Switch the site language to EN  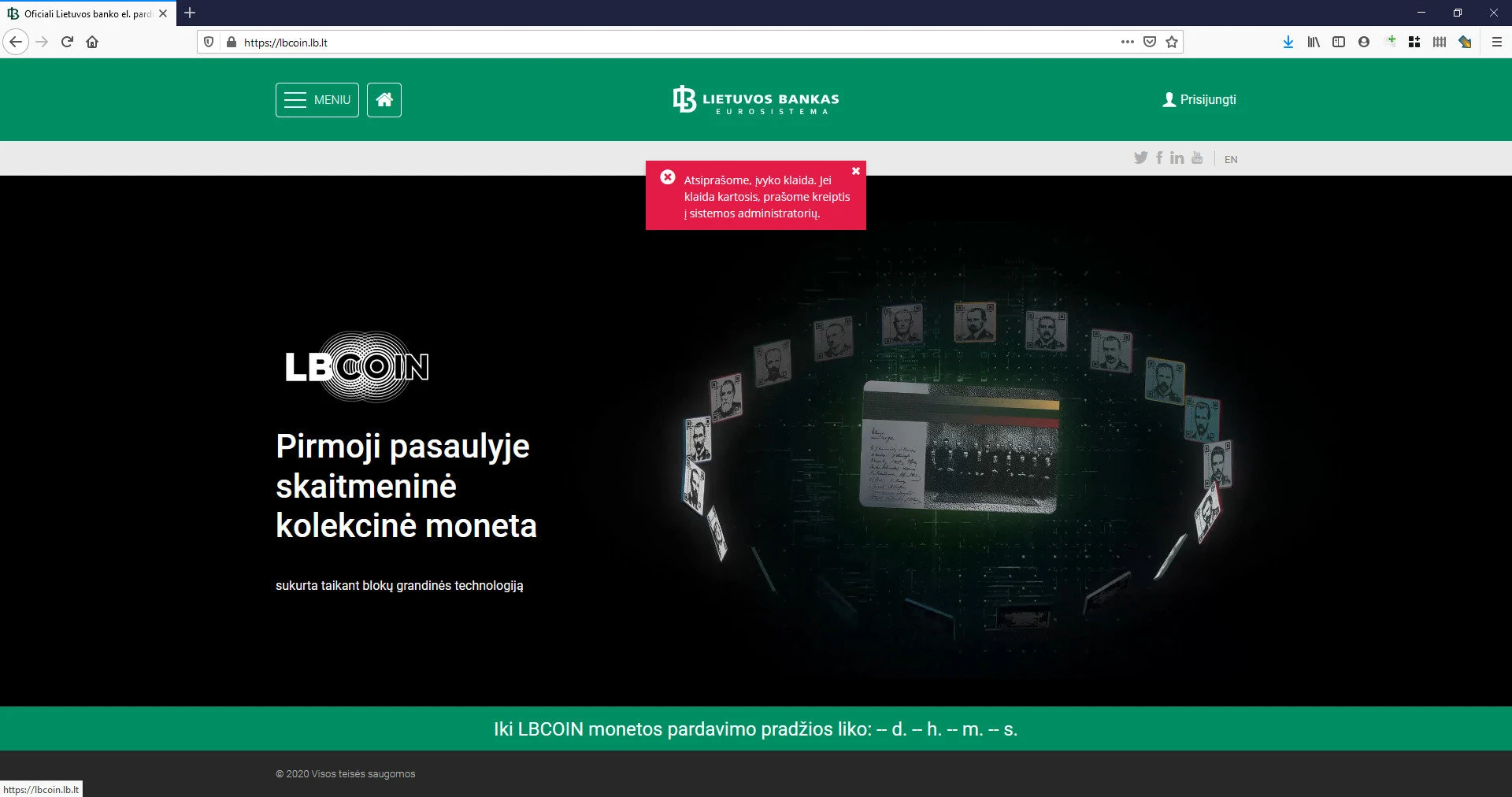pos(1231,159)
